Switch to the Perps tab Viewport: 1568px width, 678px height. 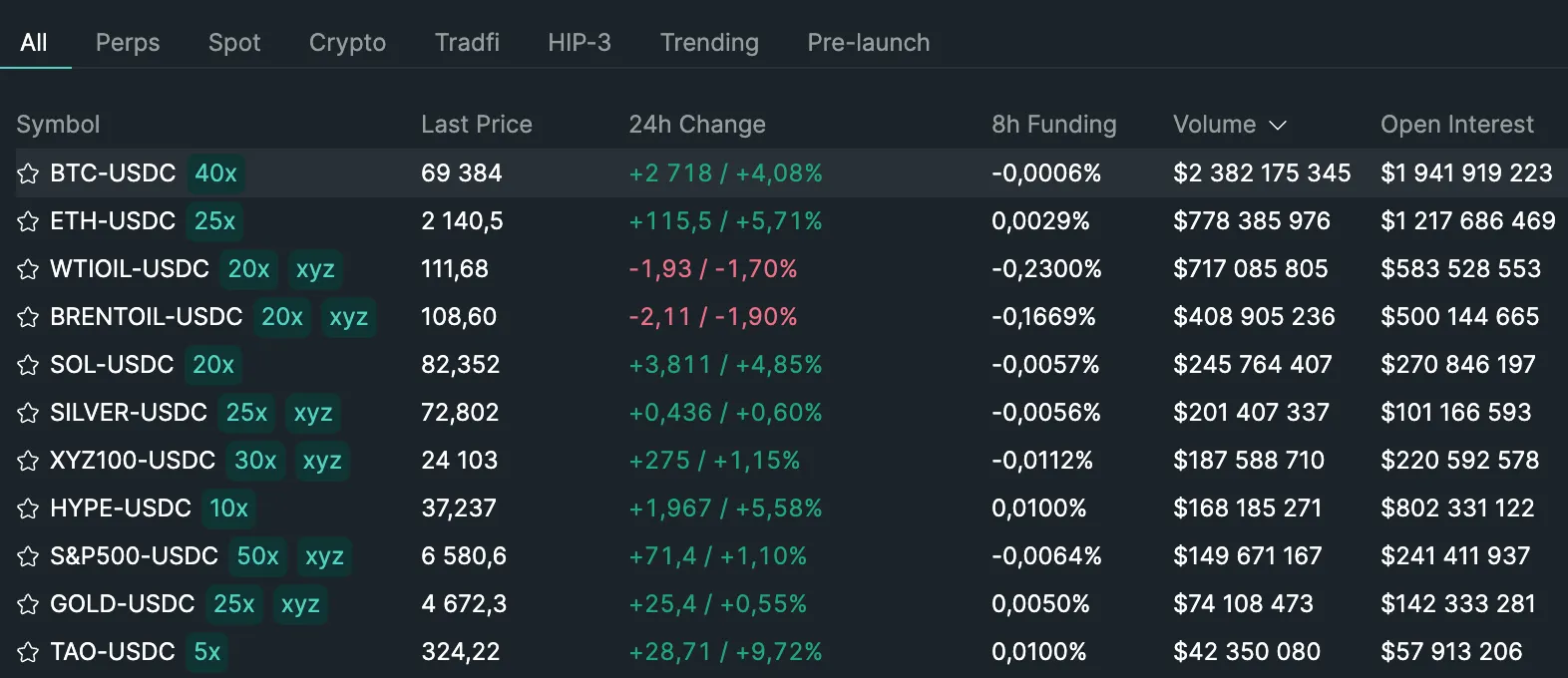pyautogui.click(x=128, y=43)
